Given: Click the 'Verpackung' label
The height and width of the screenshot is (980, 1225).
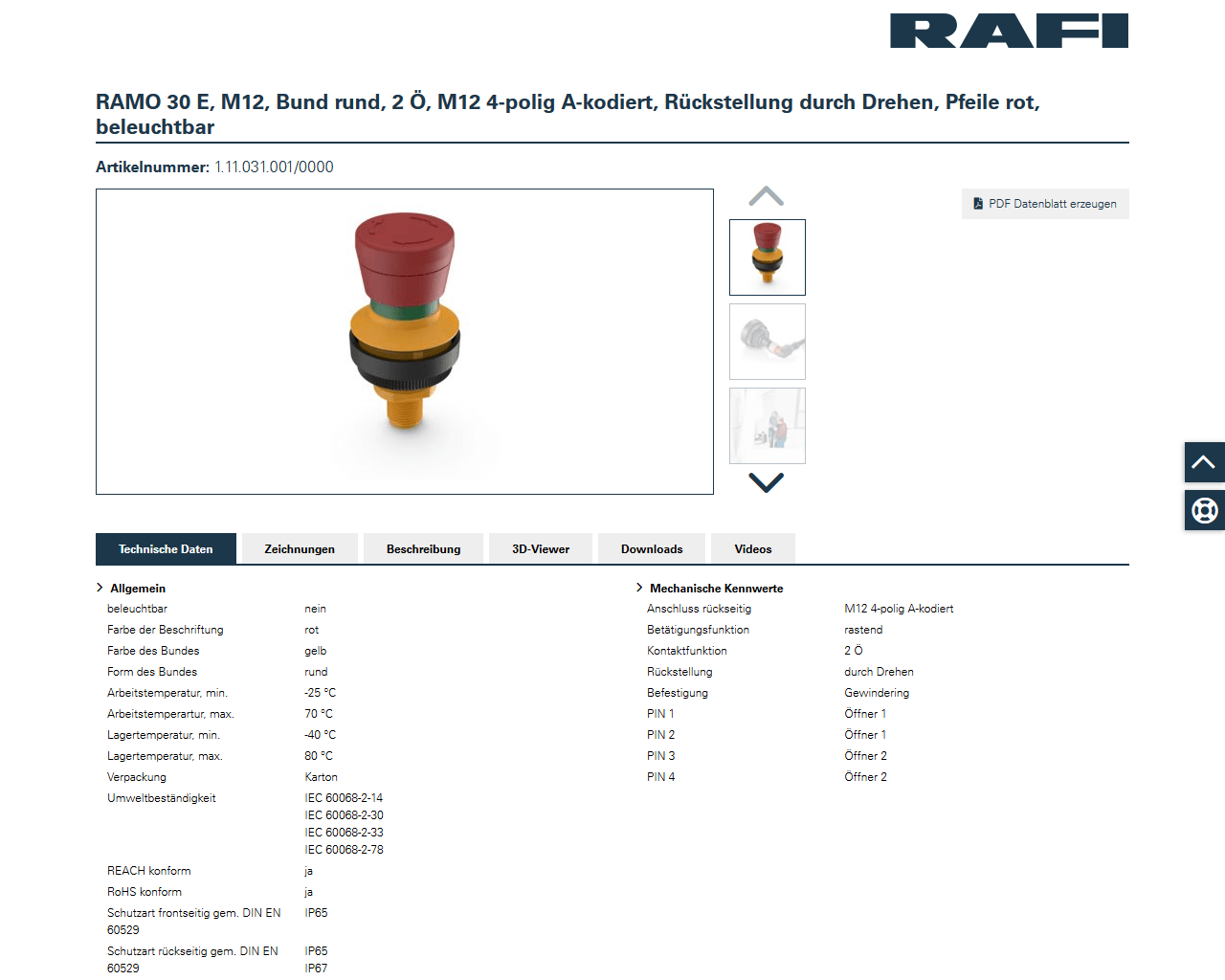Looking at the screenshot, I should tap(137, 777).
